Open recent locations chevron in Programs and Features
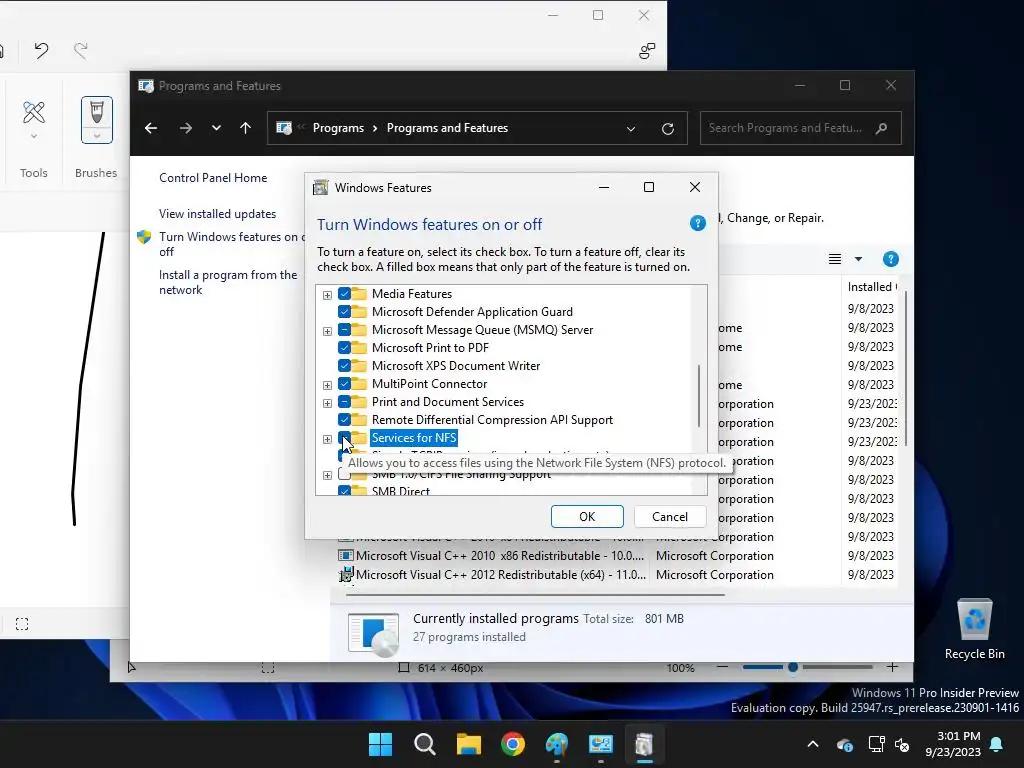 (216, 128)
